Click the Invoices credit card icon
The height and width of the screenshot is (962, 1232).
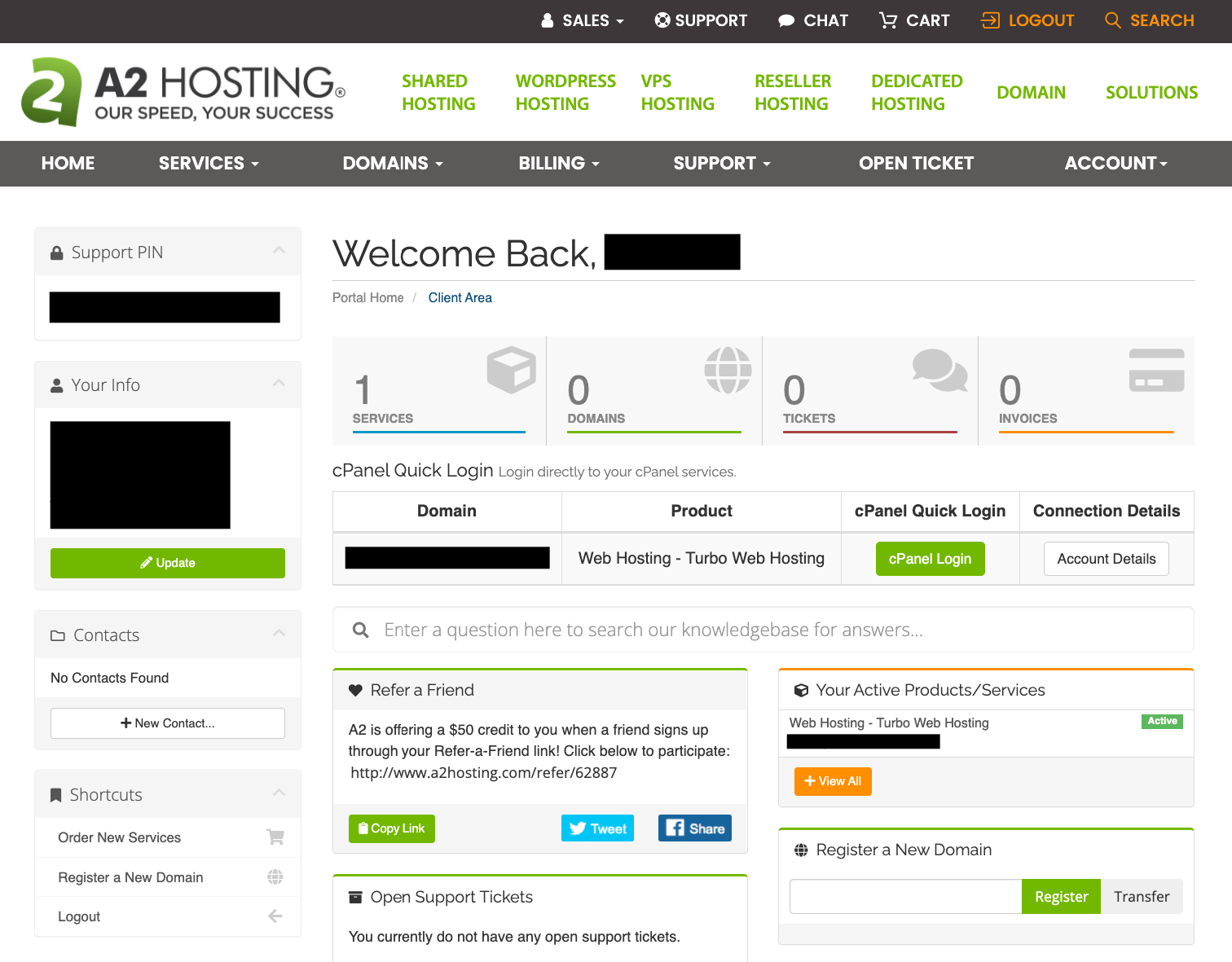point(1156,370)
